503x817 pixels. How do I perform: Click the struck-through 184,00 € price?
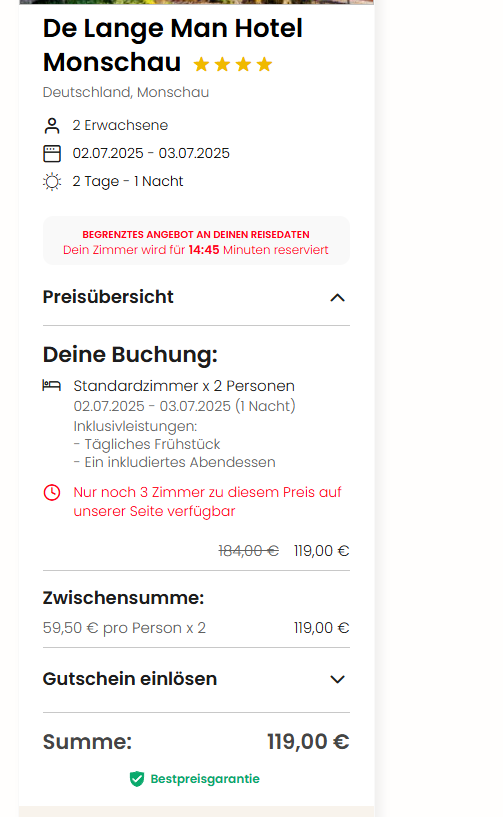[249, 551]
